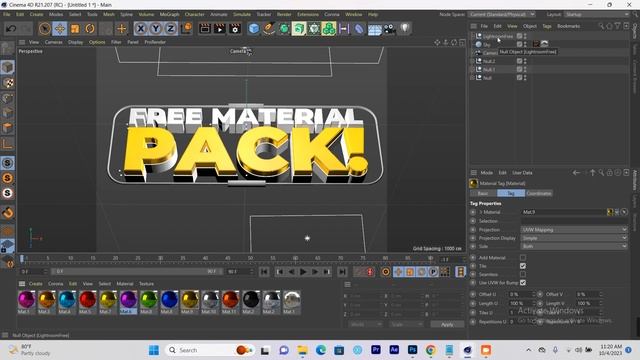Open the Side Both dropdown
Image resolution: width=640 pixels, height=360 pixels.
(x=574, y=246)
